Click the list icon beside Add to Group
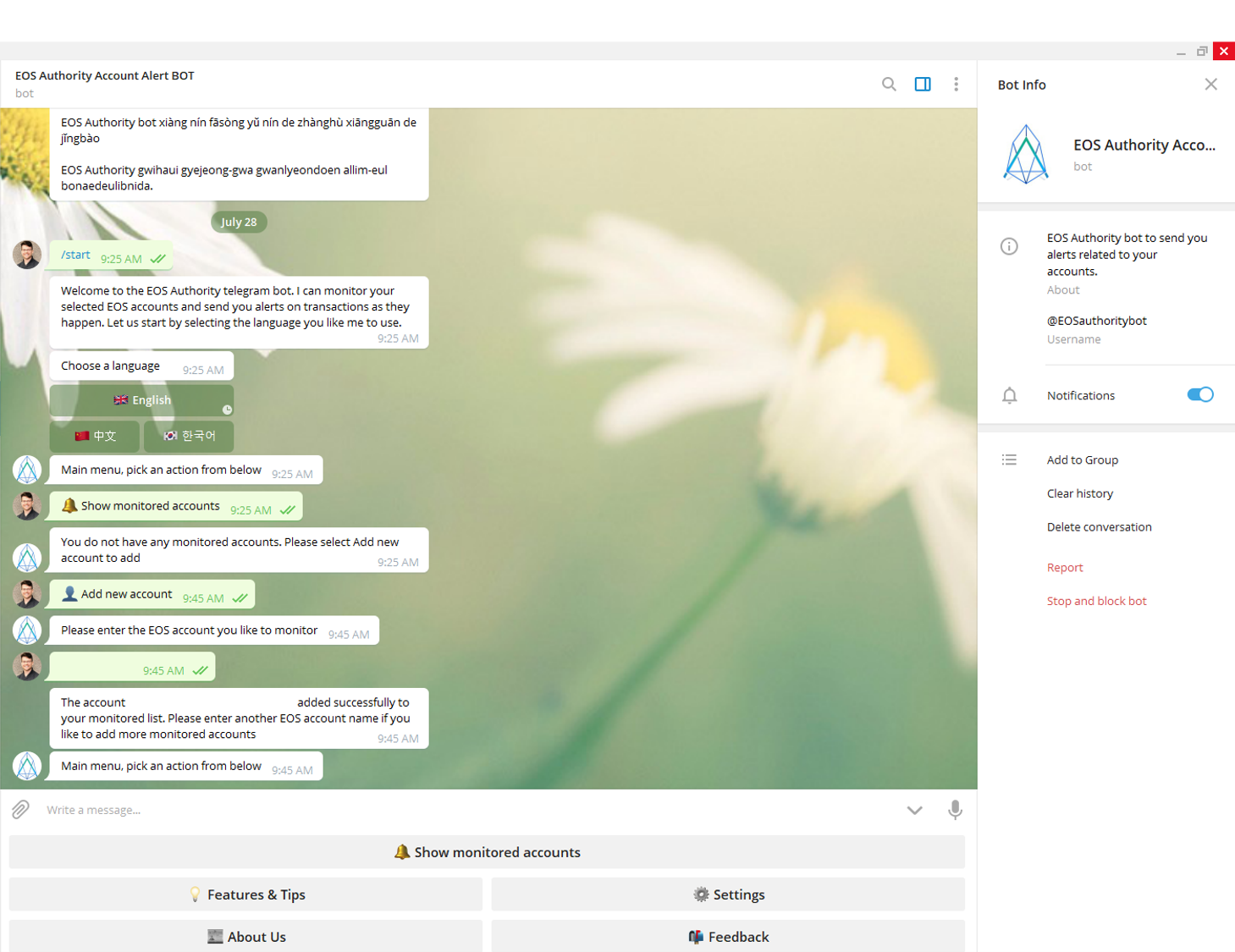Image resolution: width=1235 pixels, height=952 pixels. pyautogui.click(x=1009, y=459)
